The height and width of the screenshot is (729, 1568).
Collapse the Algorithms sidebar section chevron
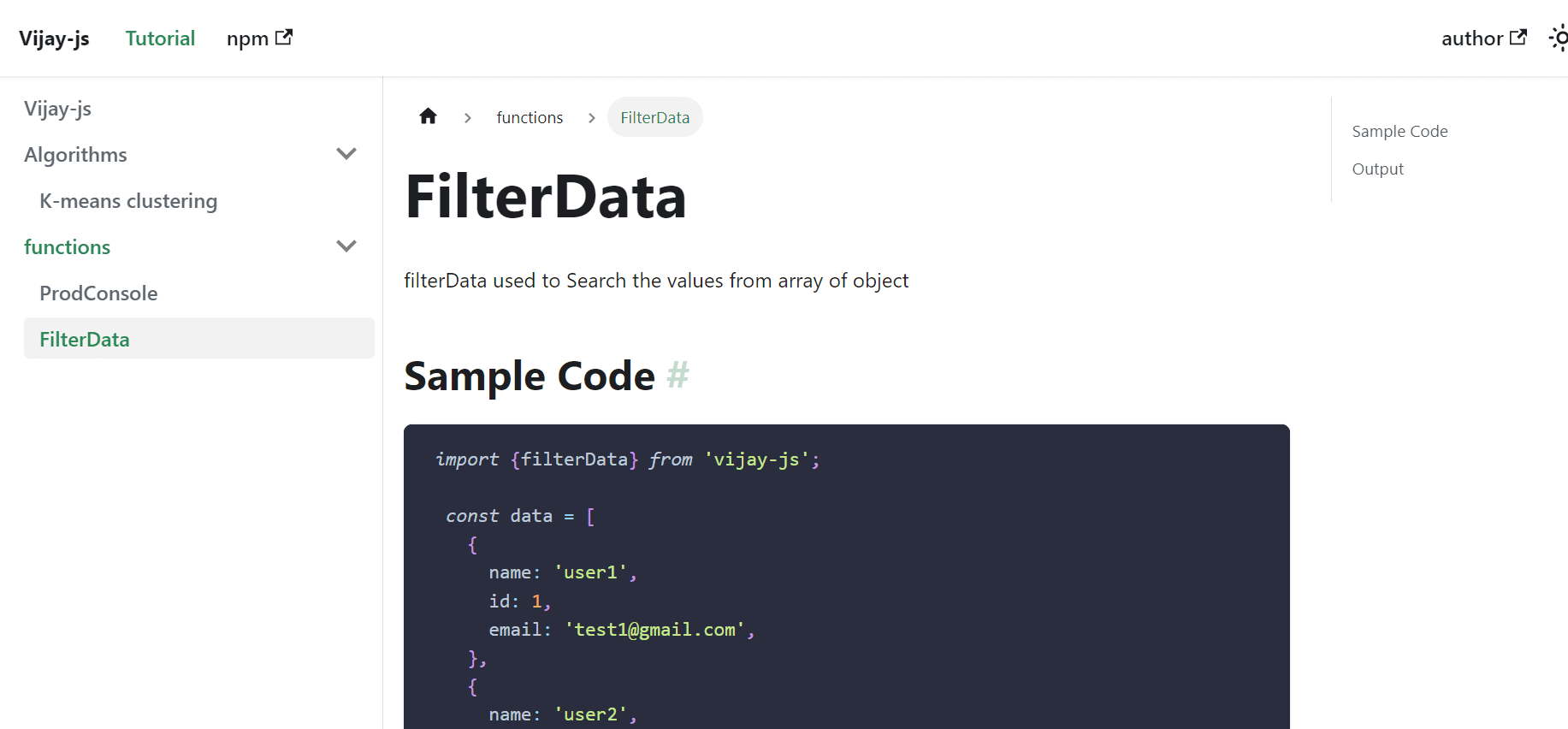pyautogui.click(x=346, y=155)
